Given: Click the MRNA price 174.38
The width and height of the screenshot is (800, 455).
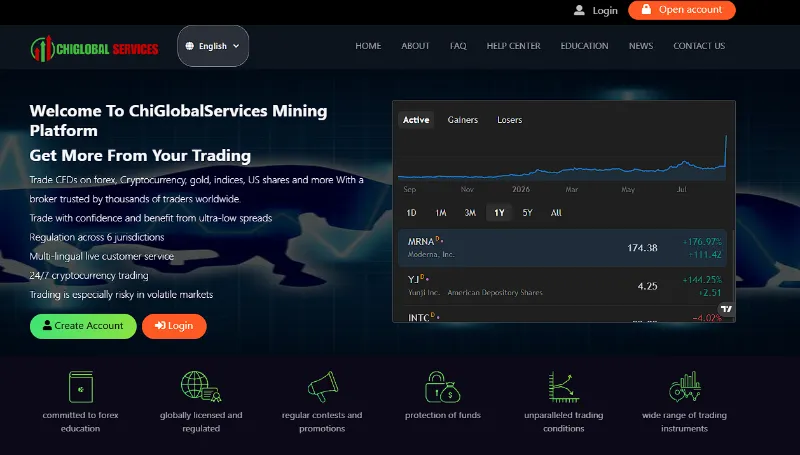Looking at the screenshot, I should (x=642, y=248).
